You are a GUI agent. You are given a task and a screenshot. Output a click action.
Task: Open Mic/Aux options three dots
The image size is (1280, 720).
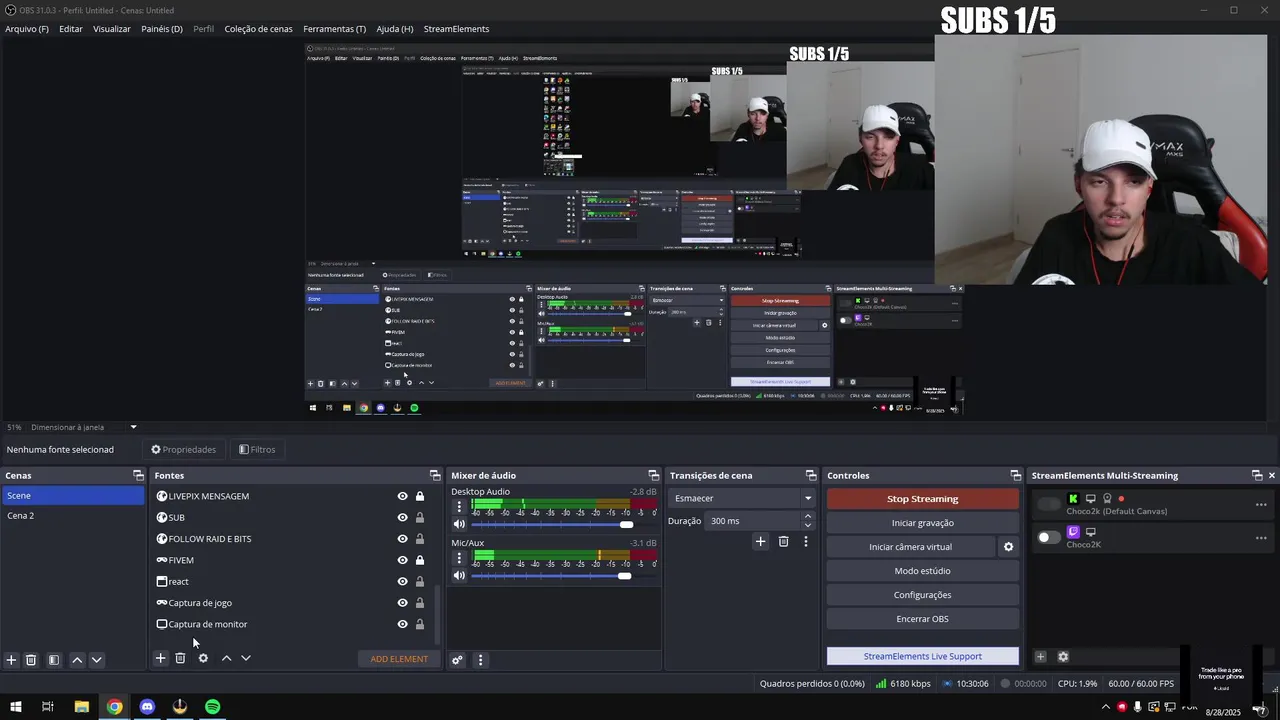click(x=459, y=558)
